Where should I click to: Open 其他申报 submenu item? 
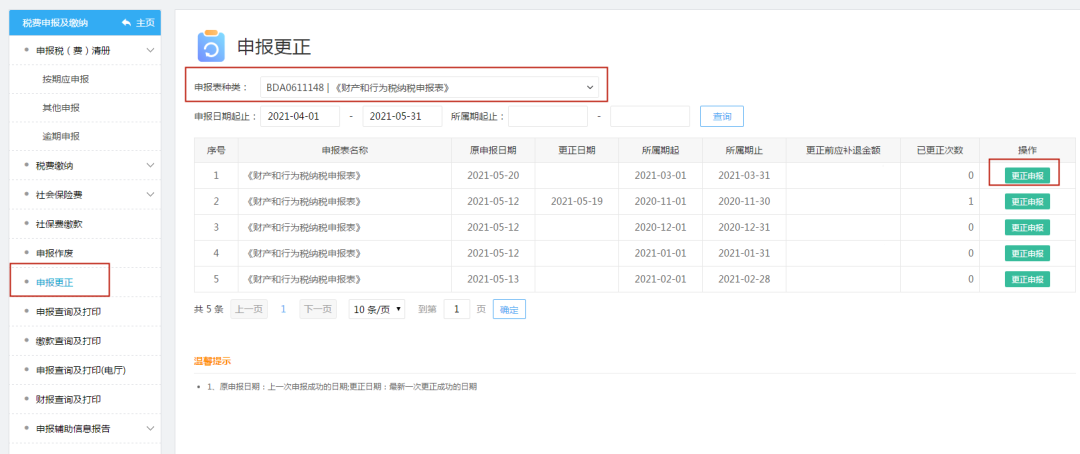click(x=61, y=108)
